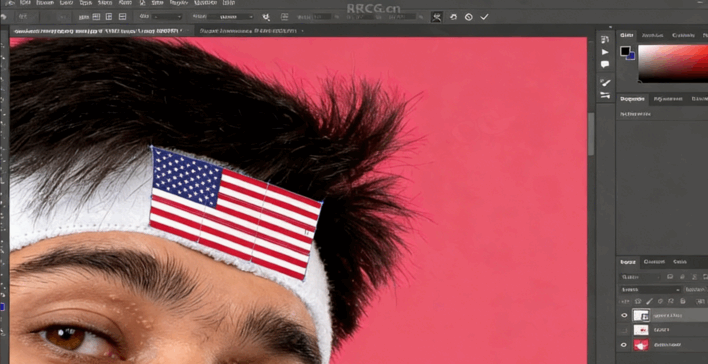Toggle lock position icon
Image resolution: width=708 pixels, height=364 pixels.
pos(661,301)
